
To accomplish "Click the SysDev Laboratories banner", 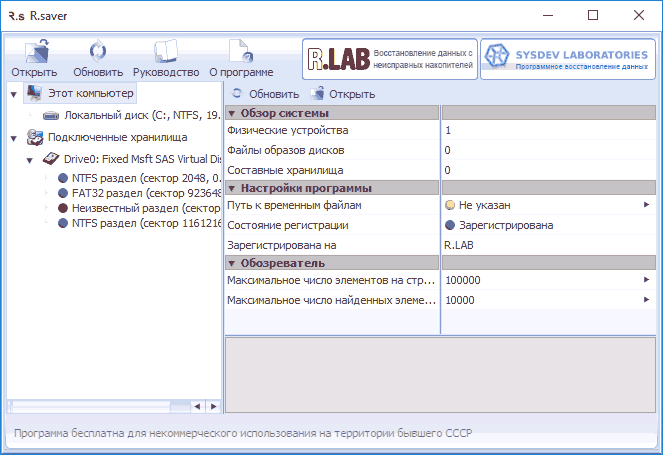I will pos(568,59).
